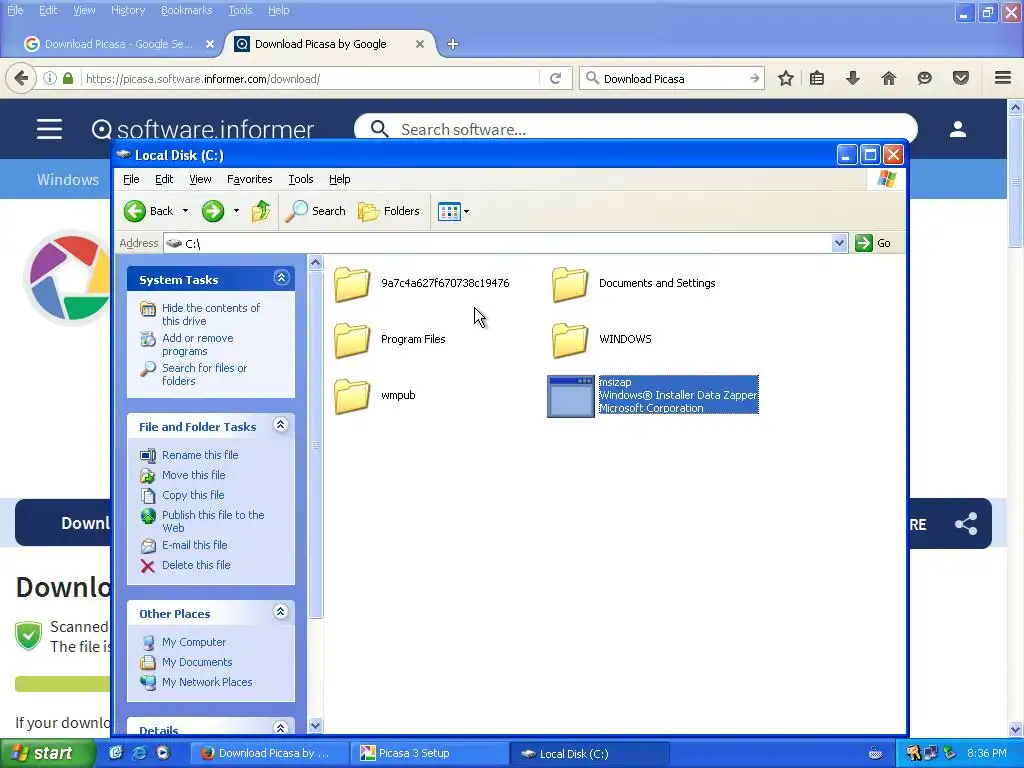Open the Back history dropdown arrow
Screen dimensions: 1024x768
pos(185,211)
